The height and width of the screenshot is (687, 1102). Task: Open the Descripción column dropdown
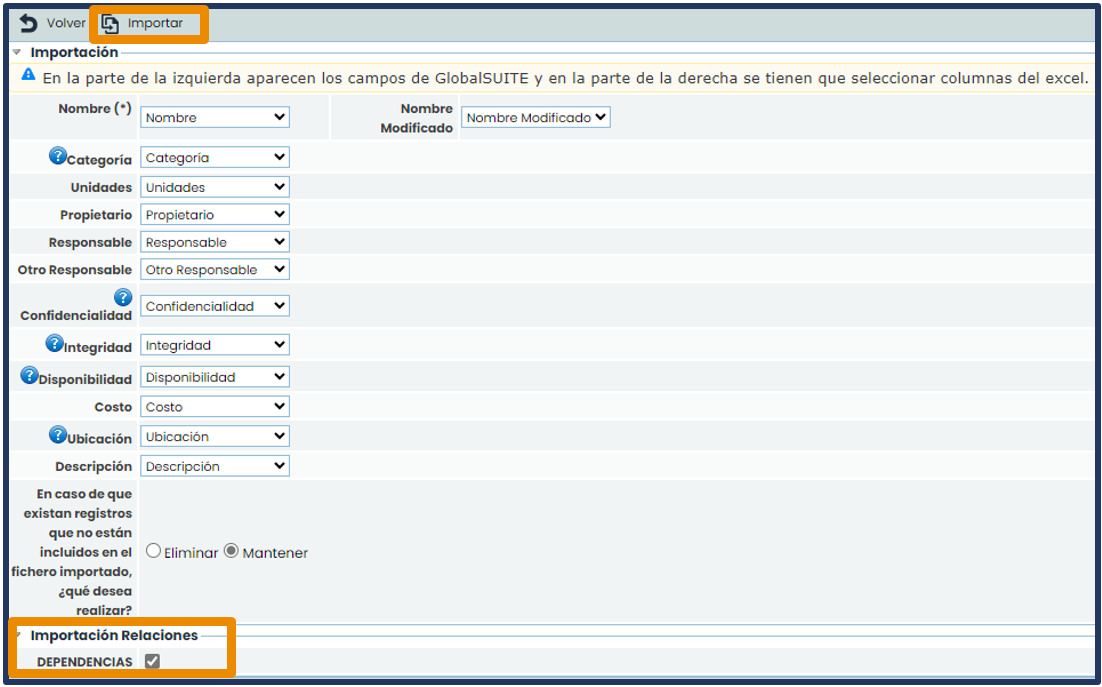coord(215,466)
